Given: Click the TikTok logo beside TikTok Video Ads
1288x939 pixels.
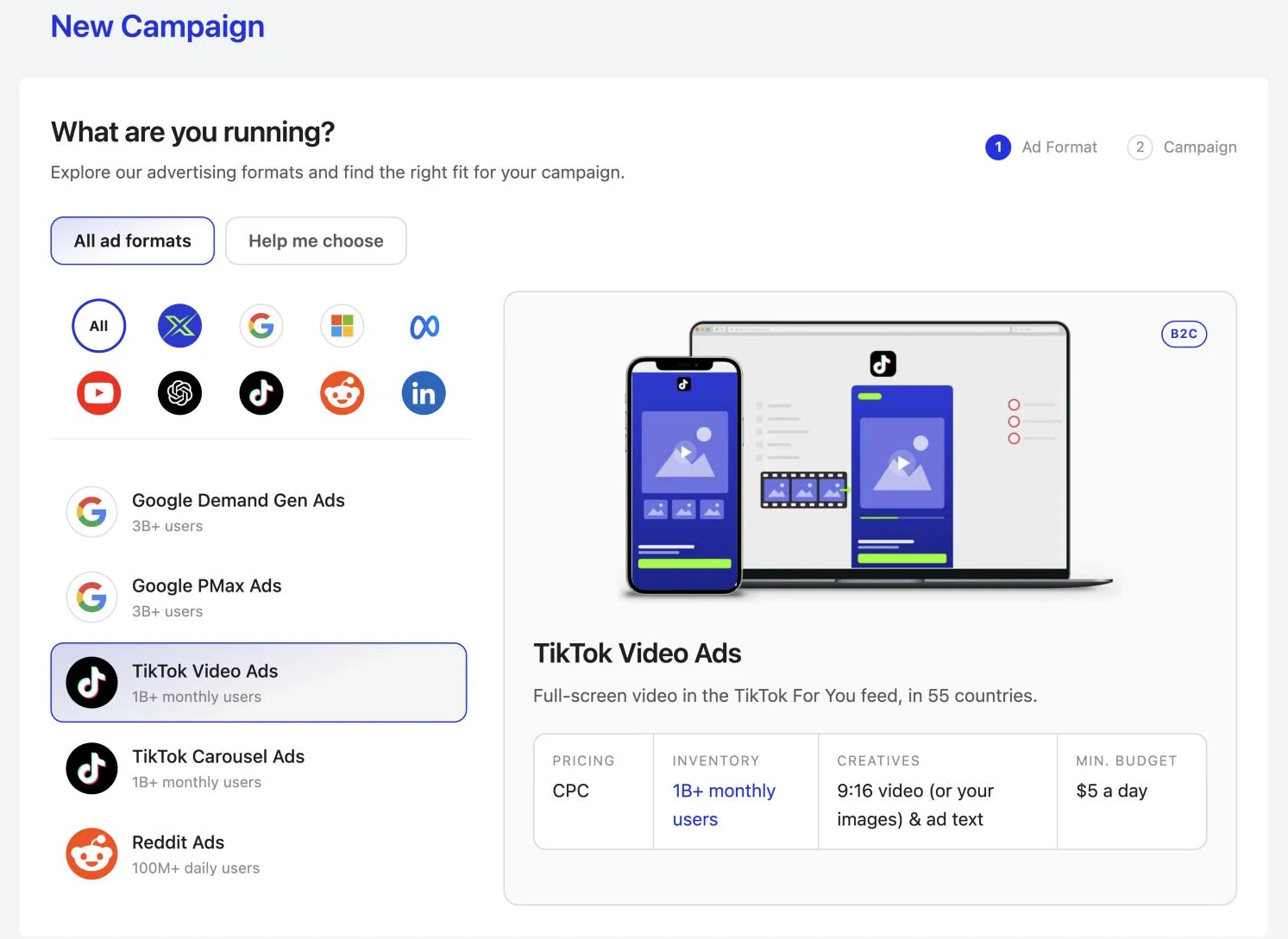Looking at the screenshot, I should coord(91,683).
